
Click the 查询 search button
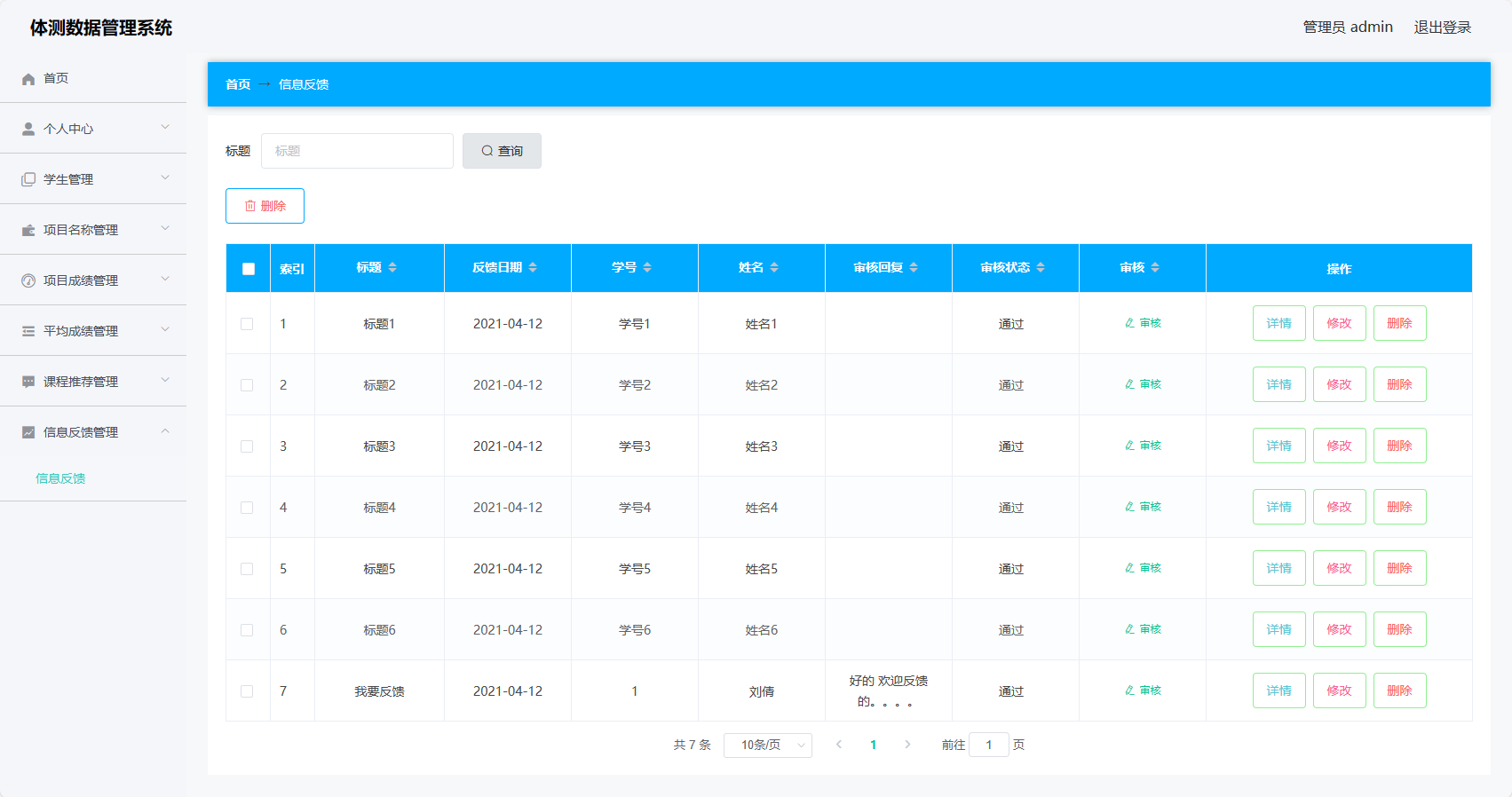click(x=502, y=151)
